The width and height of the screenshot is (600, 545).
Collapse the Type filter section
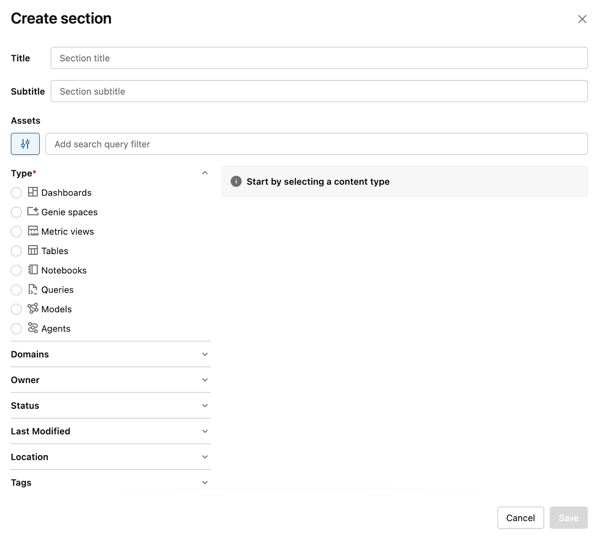pos(205,173)
